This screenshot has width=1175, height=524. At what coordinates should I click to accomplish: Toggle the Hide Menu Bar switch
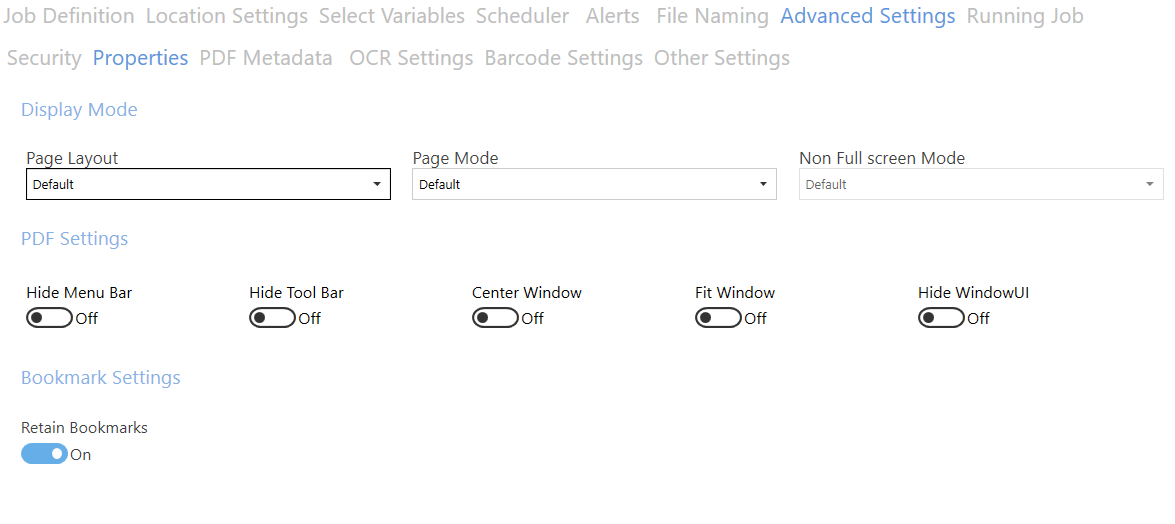point(49,318)
